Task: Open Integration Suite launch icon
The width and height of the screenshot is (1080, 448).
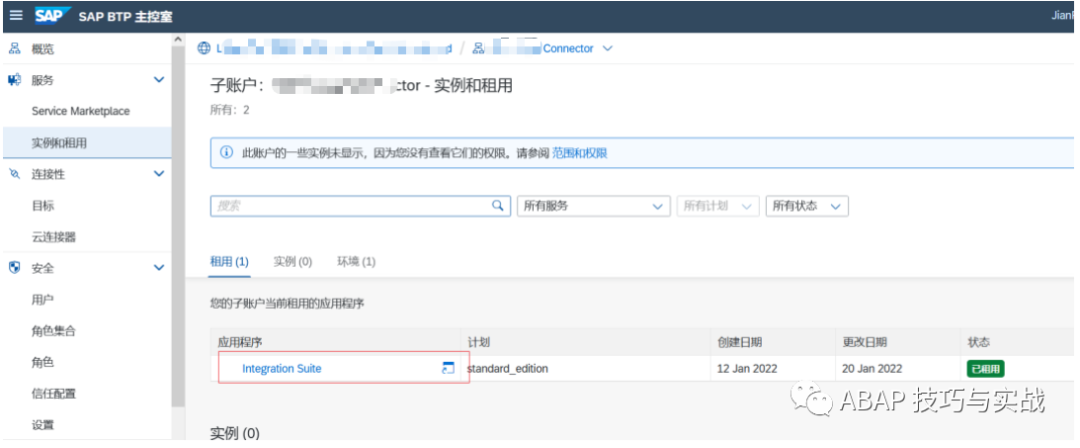Action: [448, 368]
